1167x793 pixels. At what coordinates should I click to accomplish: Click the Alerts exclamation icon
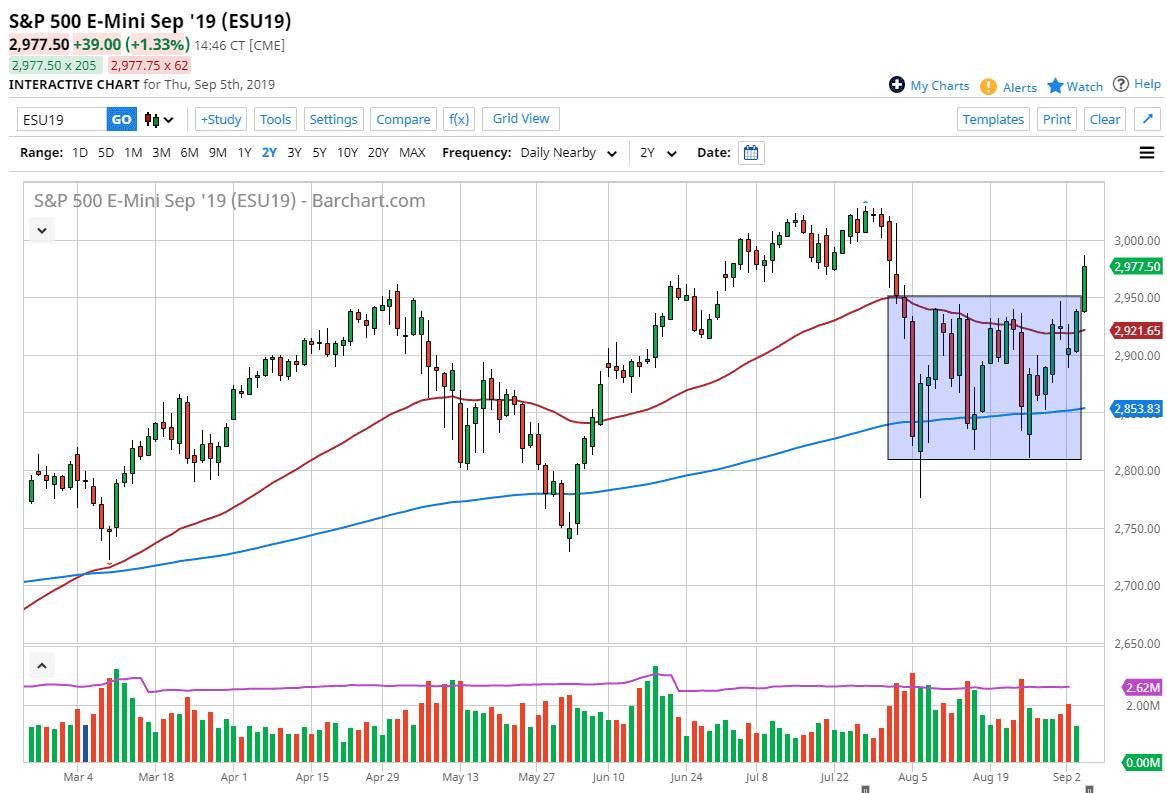click(987, 87)
